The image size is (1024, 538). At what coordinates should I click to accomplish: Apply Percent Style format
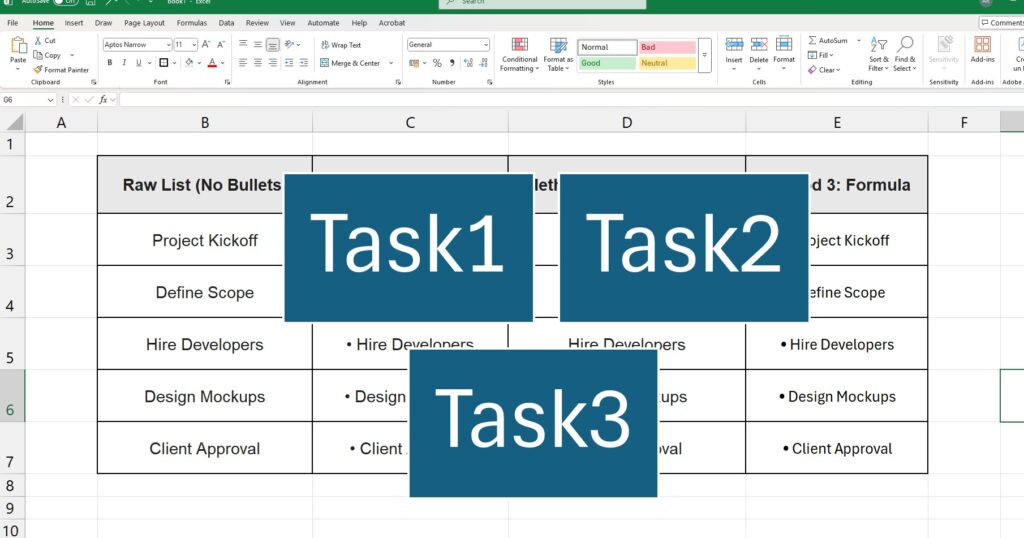[x=437, y=63]
